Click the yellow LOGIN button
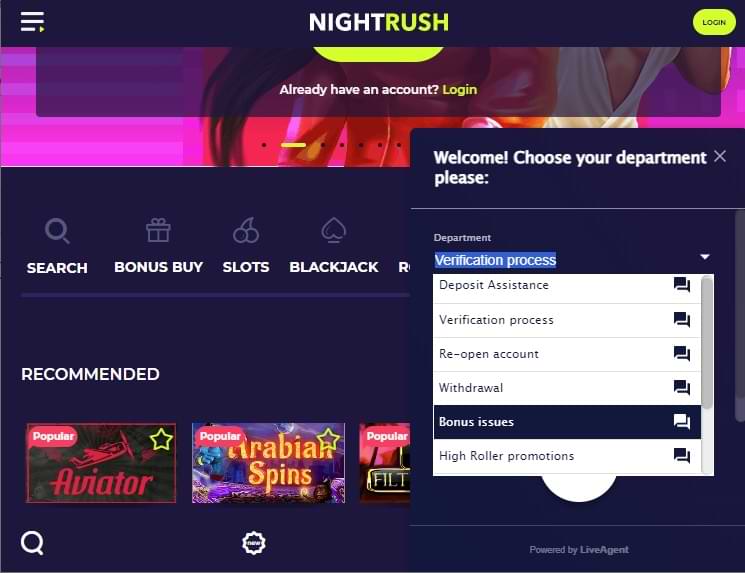This screenshot has height=573, width=745. [714, 22]
